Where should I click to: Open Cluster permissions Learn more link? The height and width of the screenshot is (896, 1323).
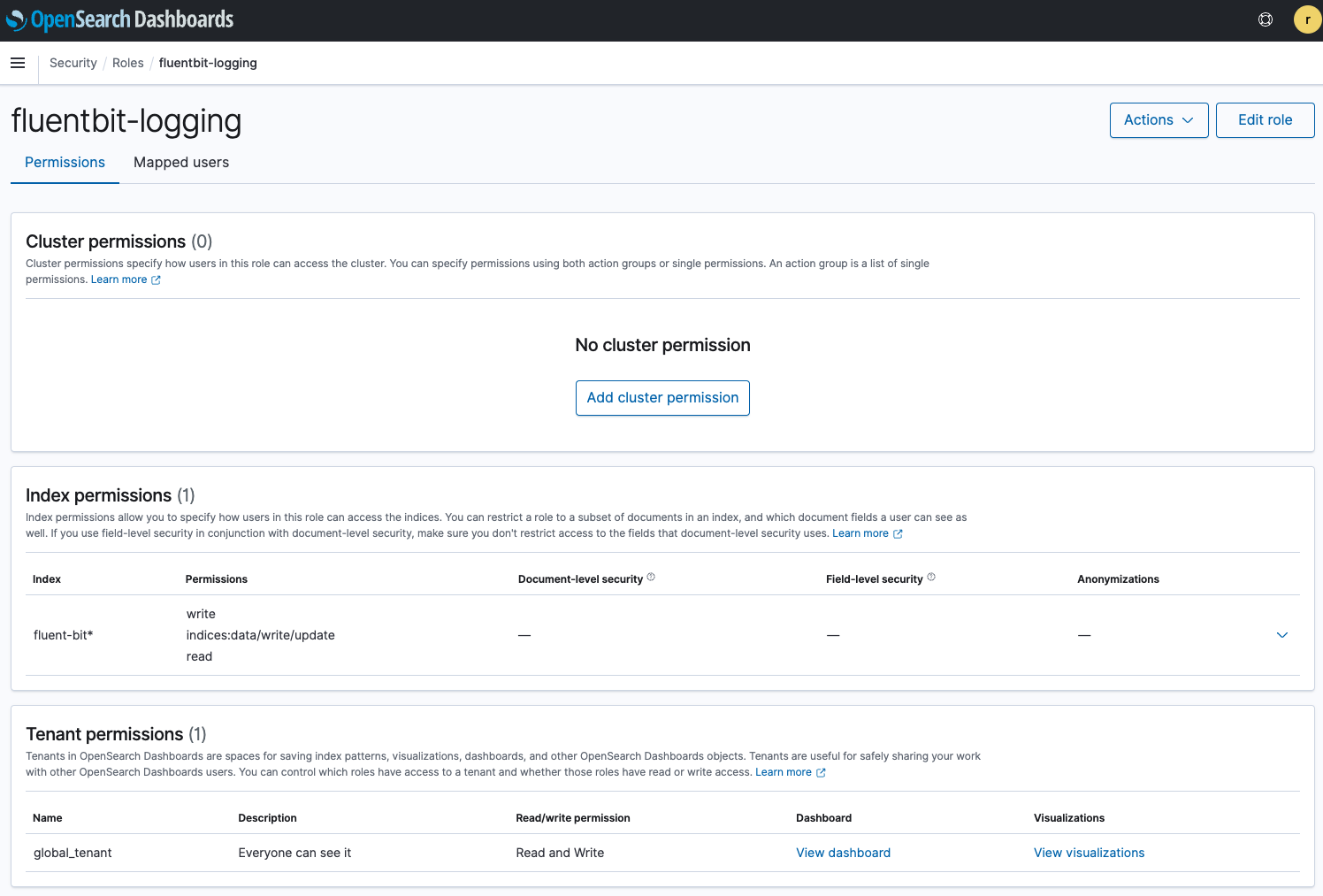pos(126,280)
